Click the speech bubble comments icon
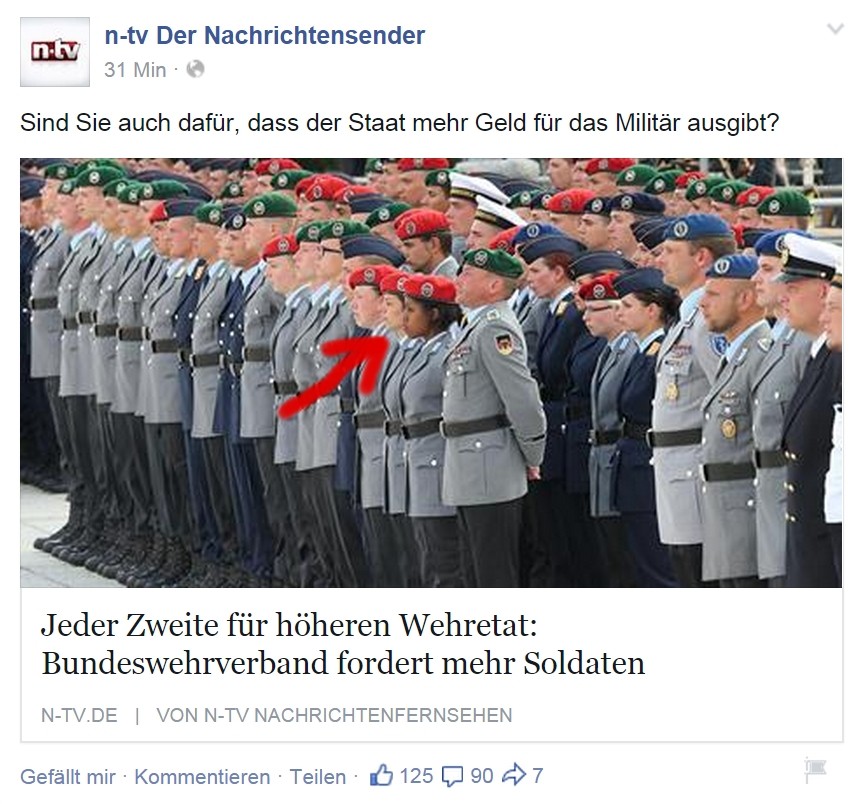This screenshot has width=862, height=804. pyautogui.click(x=452, y=776)
